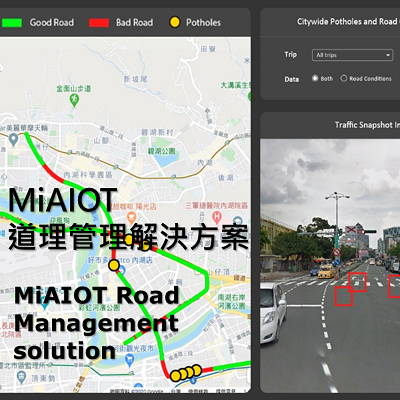Click the 後湖 map label
Image resolution: width=400 pixels, height=400 pixels.
(226, 178)
